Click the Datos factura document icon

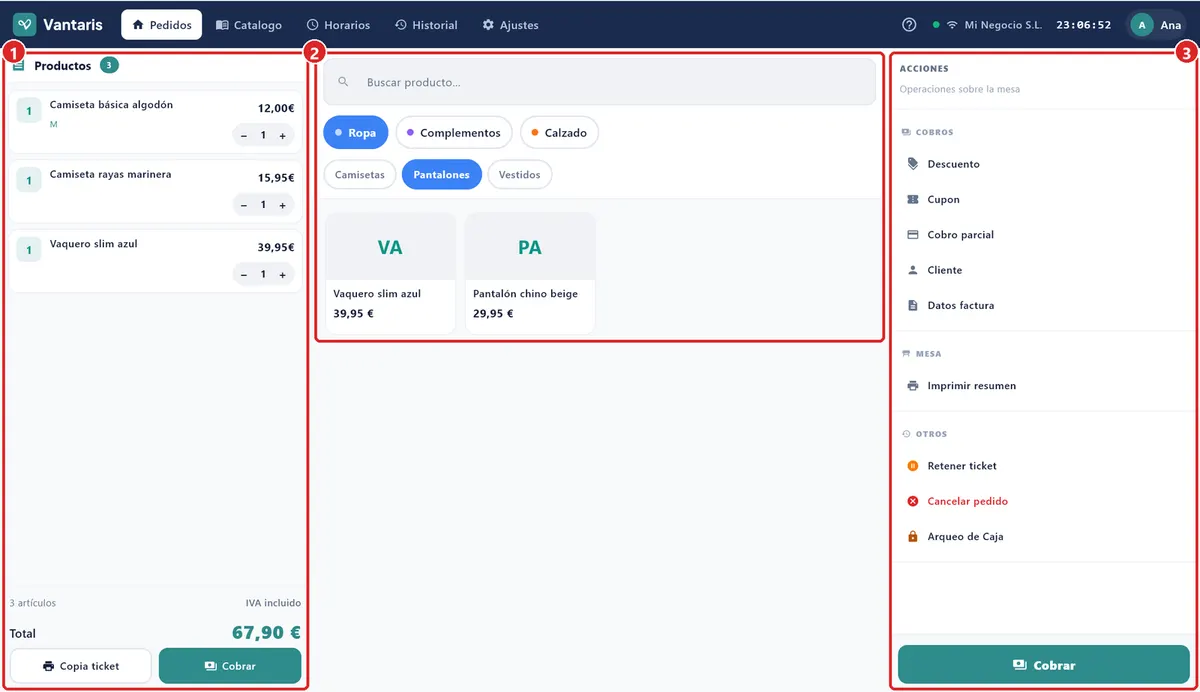pyautogui.click(x=912, y=305)
